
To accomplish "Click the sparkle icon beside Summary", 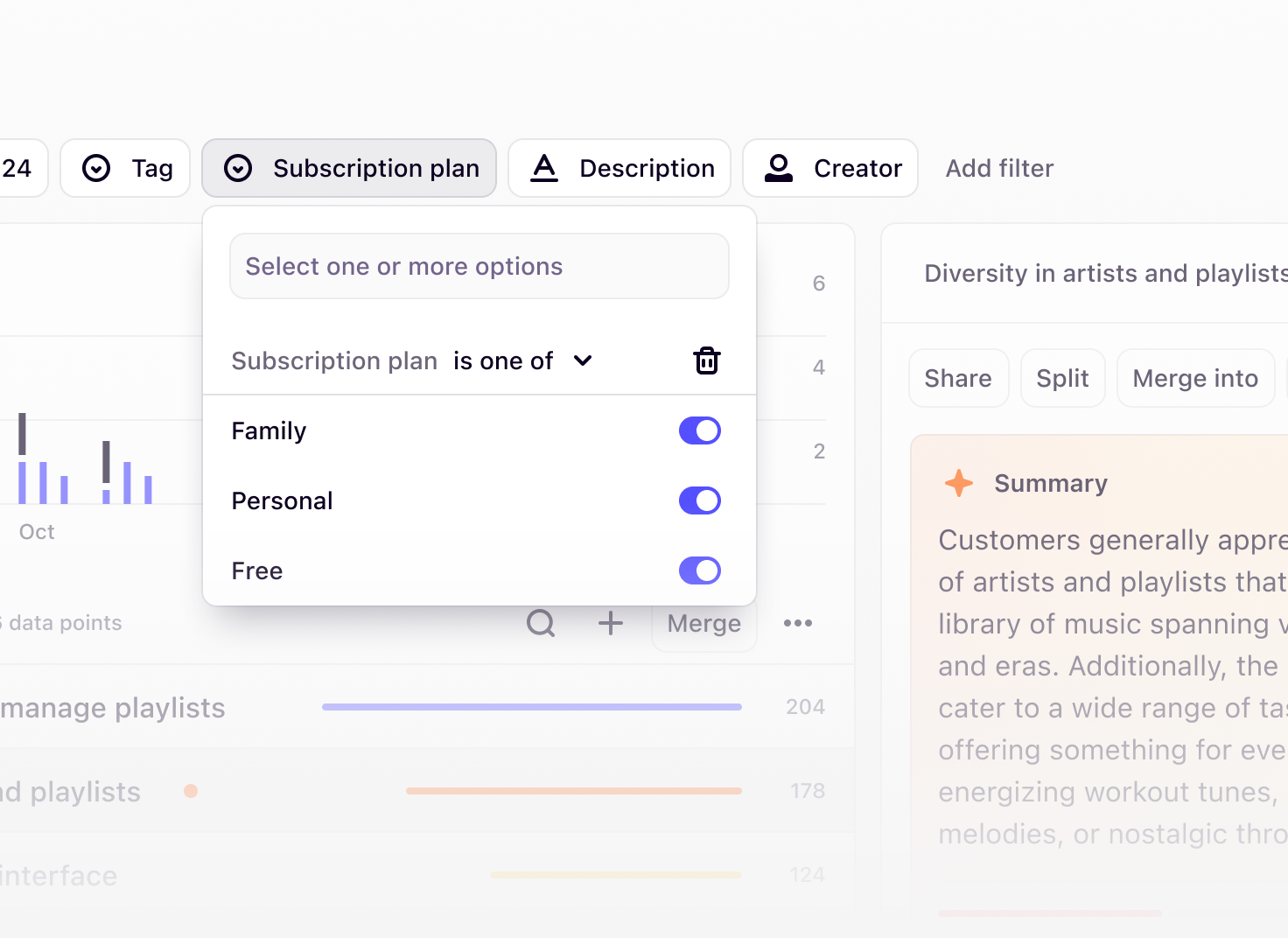I will tap(957, 482).
